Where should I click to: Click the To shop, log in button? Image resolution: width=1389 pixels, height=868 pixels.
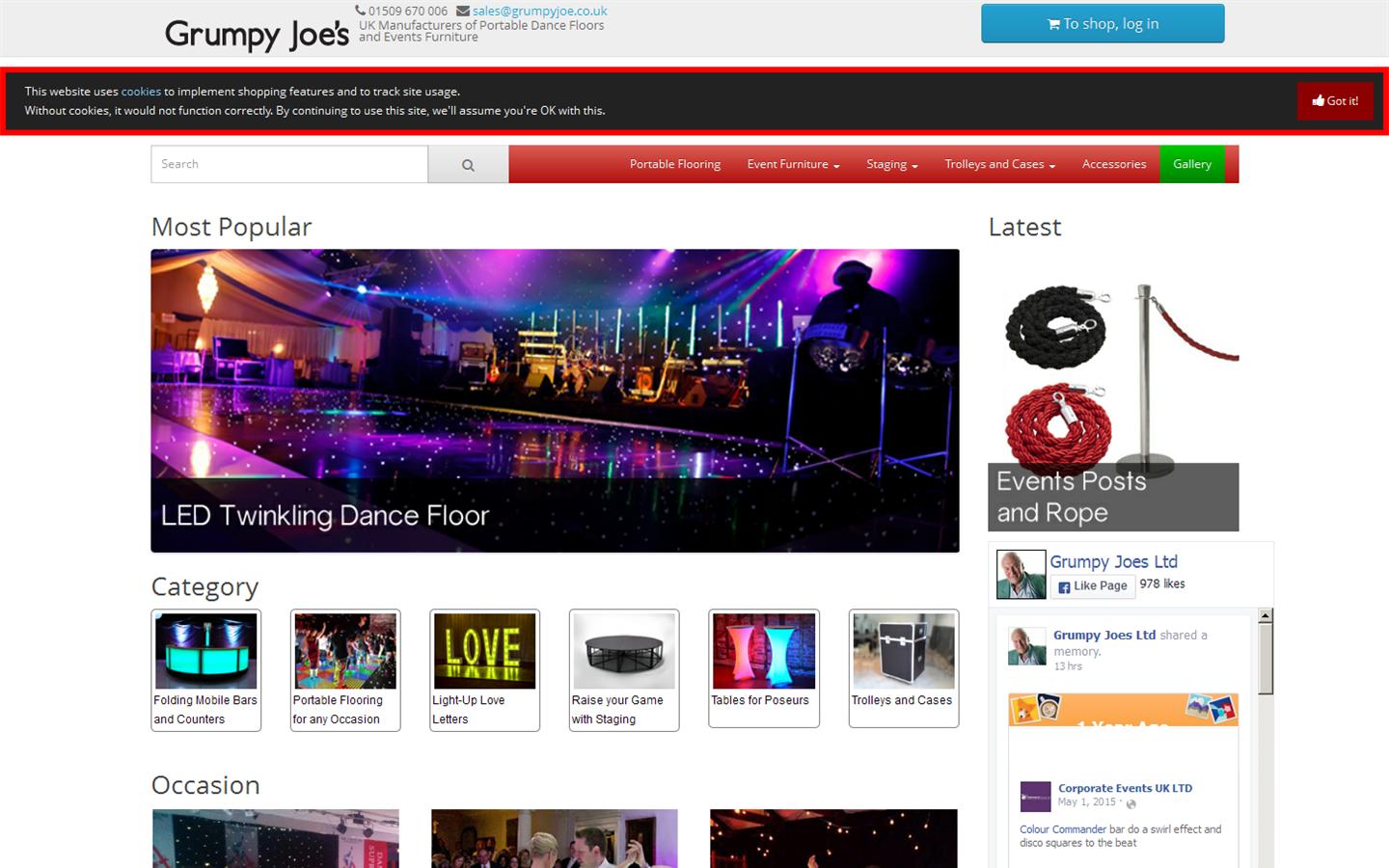(1103, 24)
